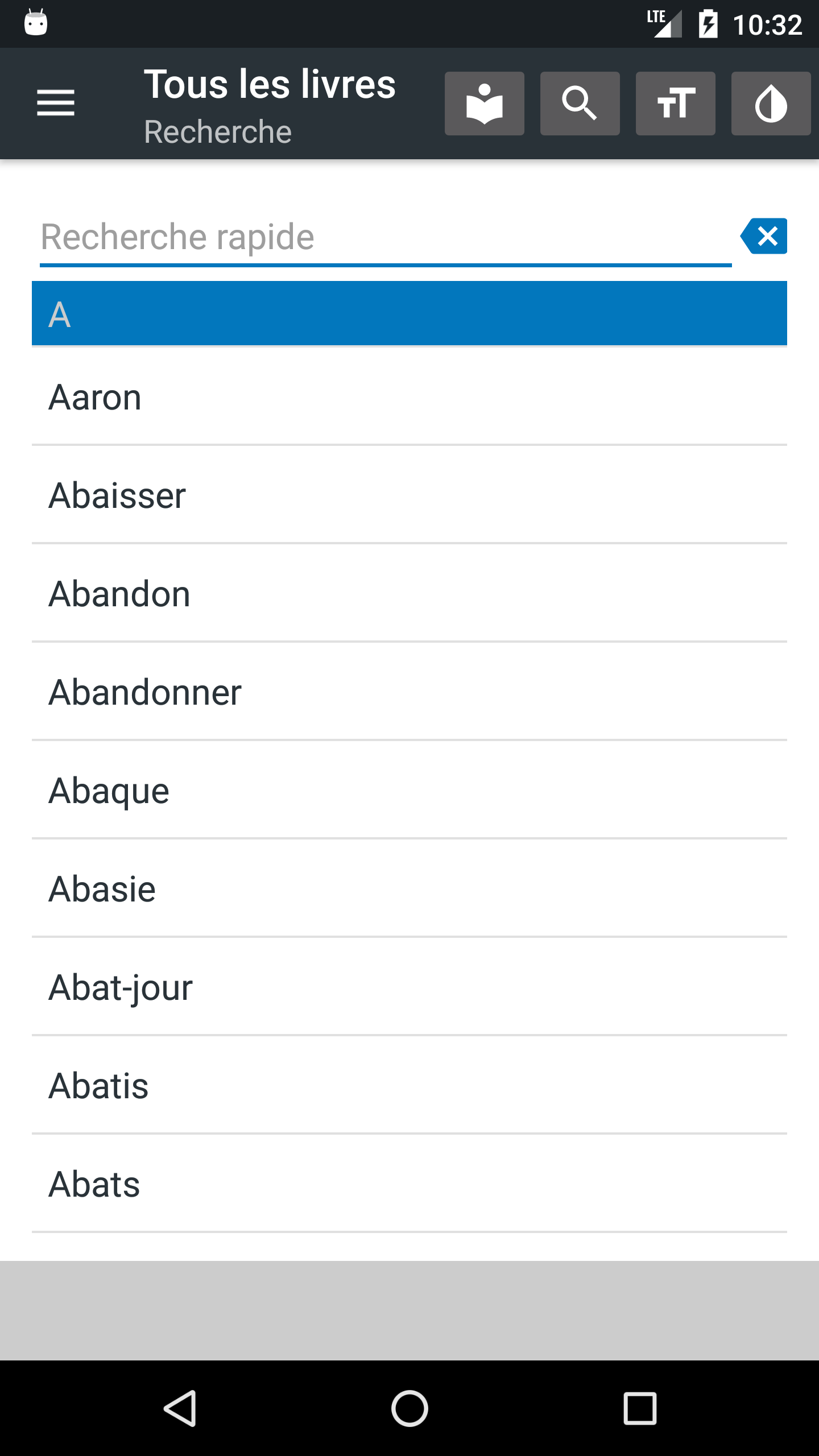Open the hamburger navigation menu

click(x=56, y=103)
